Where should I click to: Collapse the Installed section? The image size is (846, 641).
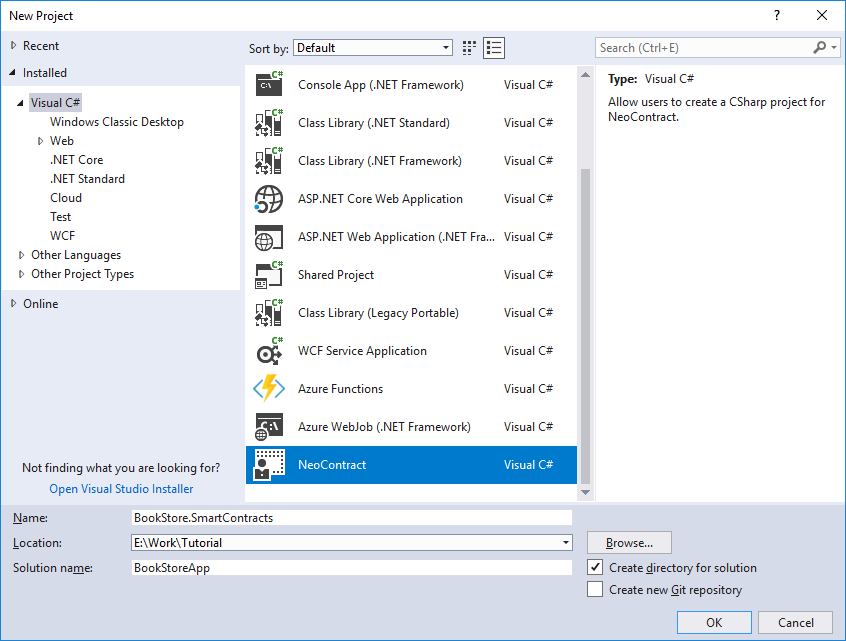13,72
